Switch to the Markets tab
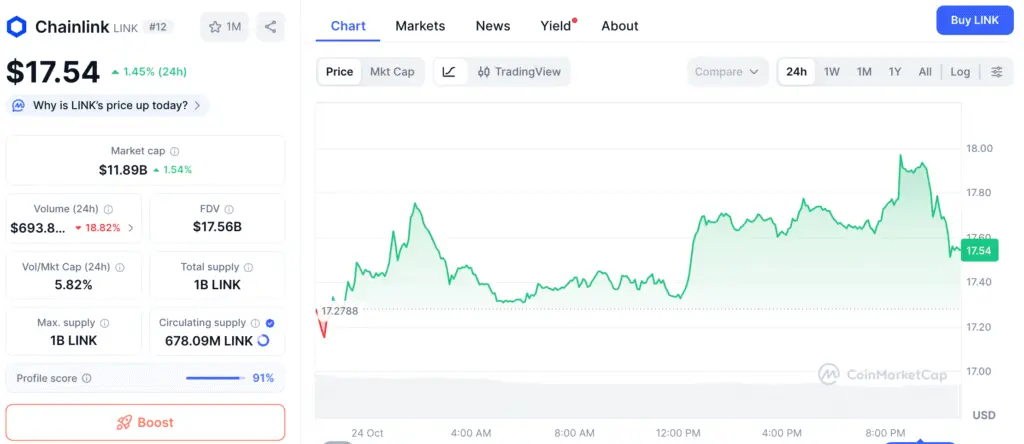This screenshot has height=444, width=1024. point(420,26)
